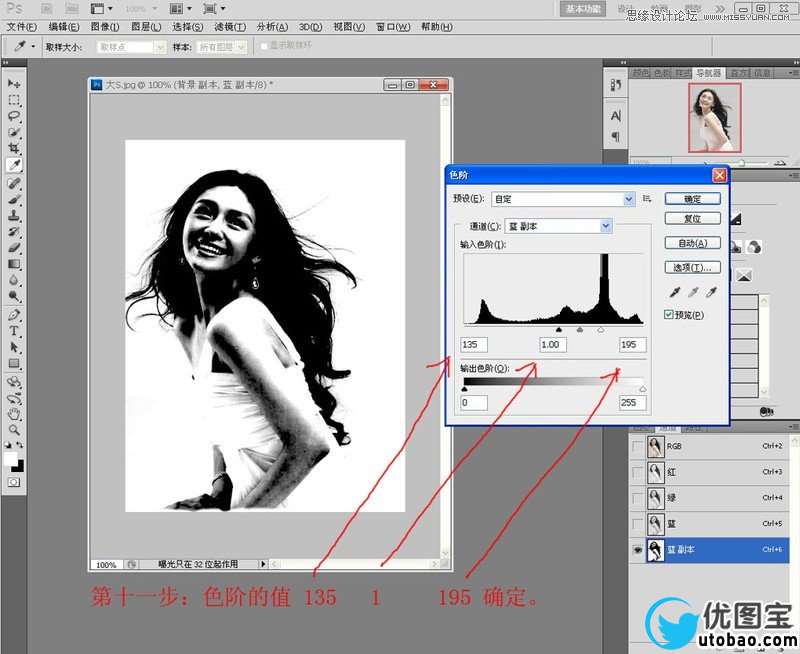Image resolution: width=800 pixels, height=654 pixels.
Task: Select the Rectangle shape tool
Action: point(14,364)
